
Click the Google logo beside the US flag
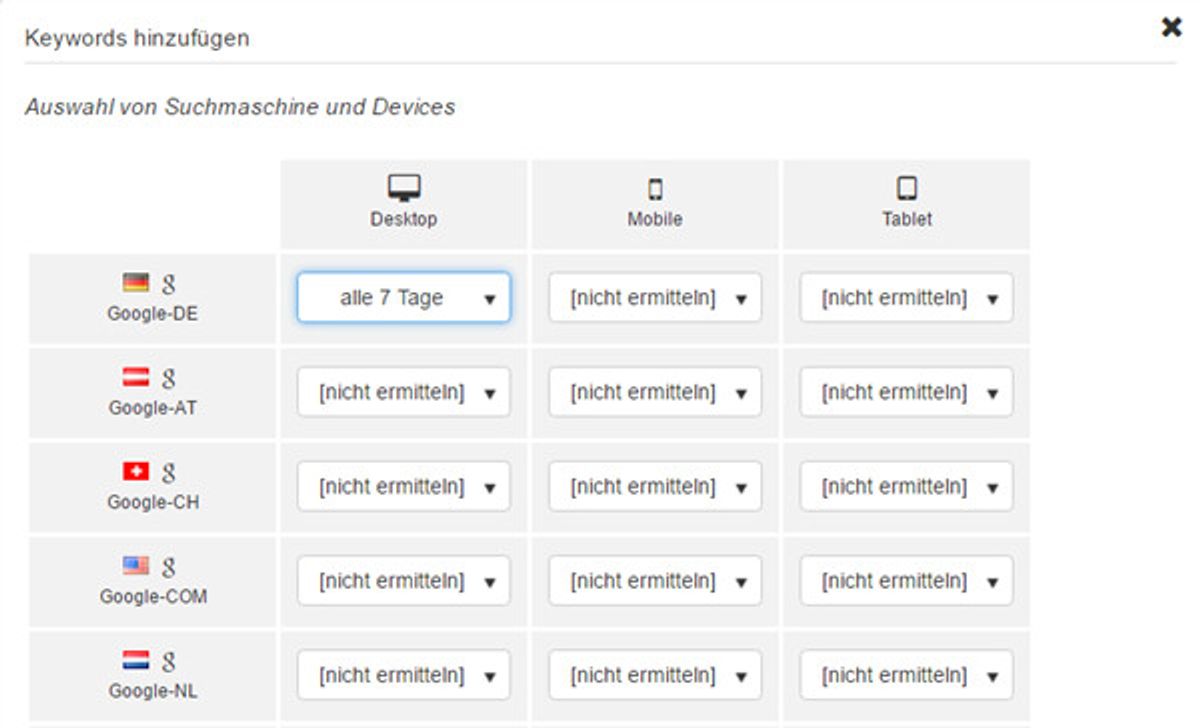point(169,567)
